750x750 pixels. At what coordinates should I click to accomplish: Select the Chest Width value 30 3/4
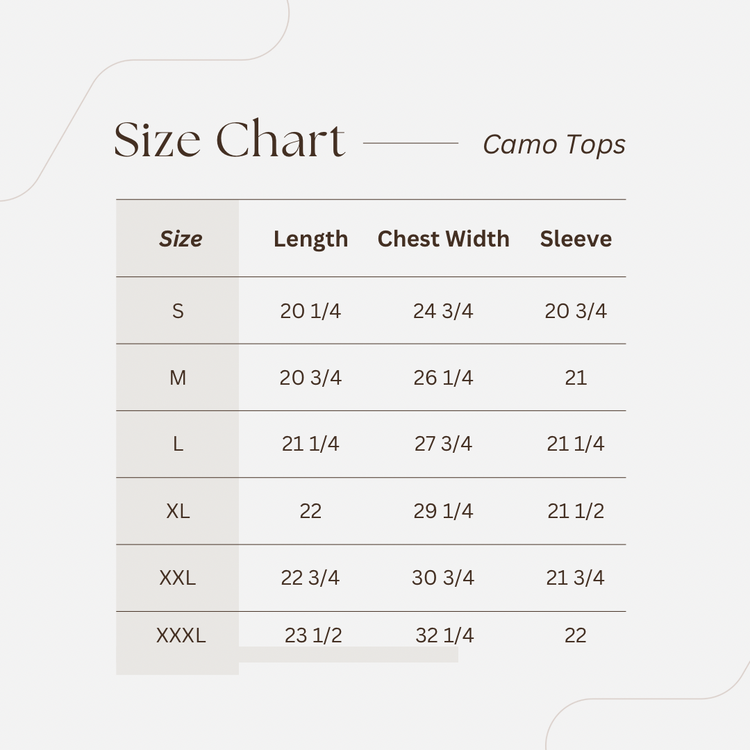click(443, 578)
